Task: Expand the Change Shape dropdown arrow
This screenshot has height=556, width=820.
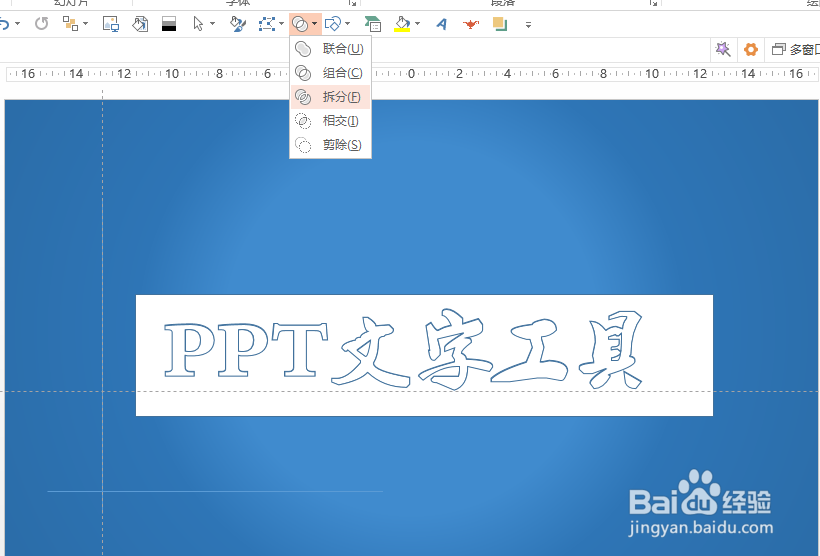Action: click(x=347, y=24)
